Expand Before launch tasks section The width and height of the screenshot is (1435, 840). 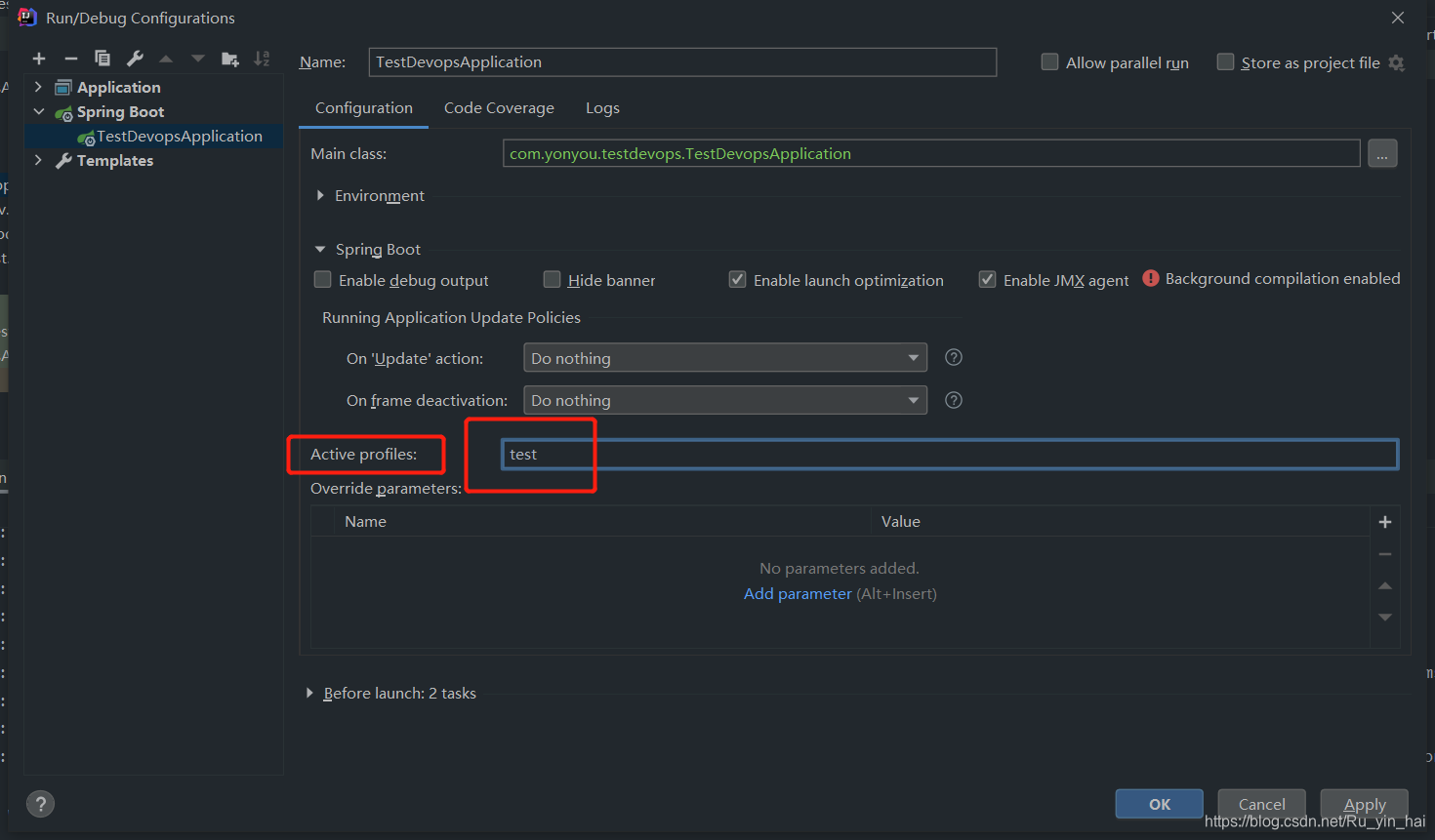tap(309, 694)
